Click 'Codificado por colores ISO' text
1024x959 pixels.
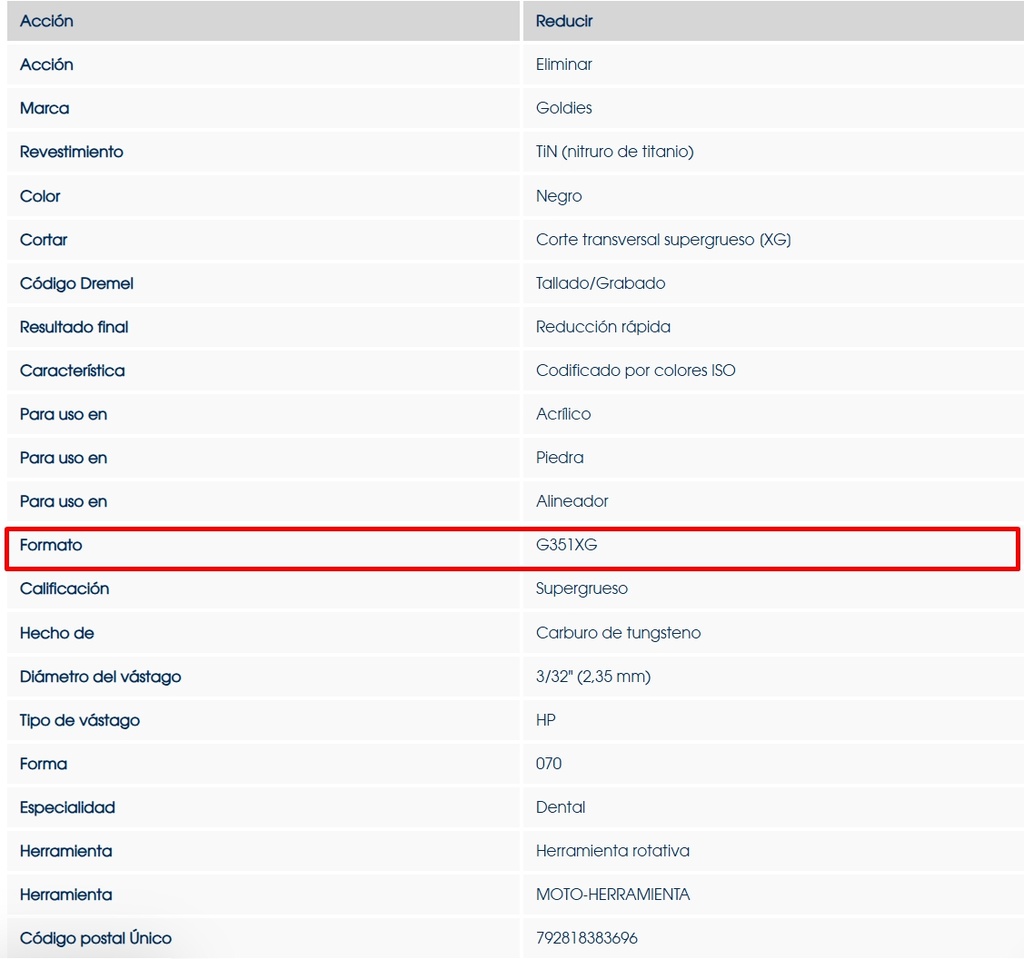635,371
